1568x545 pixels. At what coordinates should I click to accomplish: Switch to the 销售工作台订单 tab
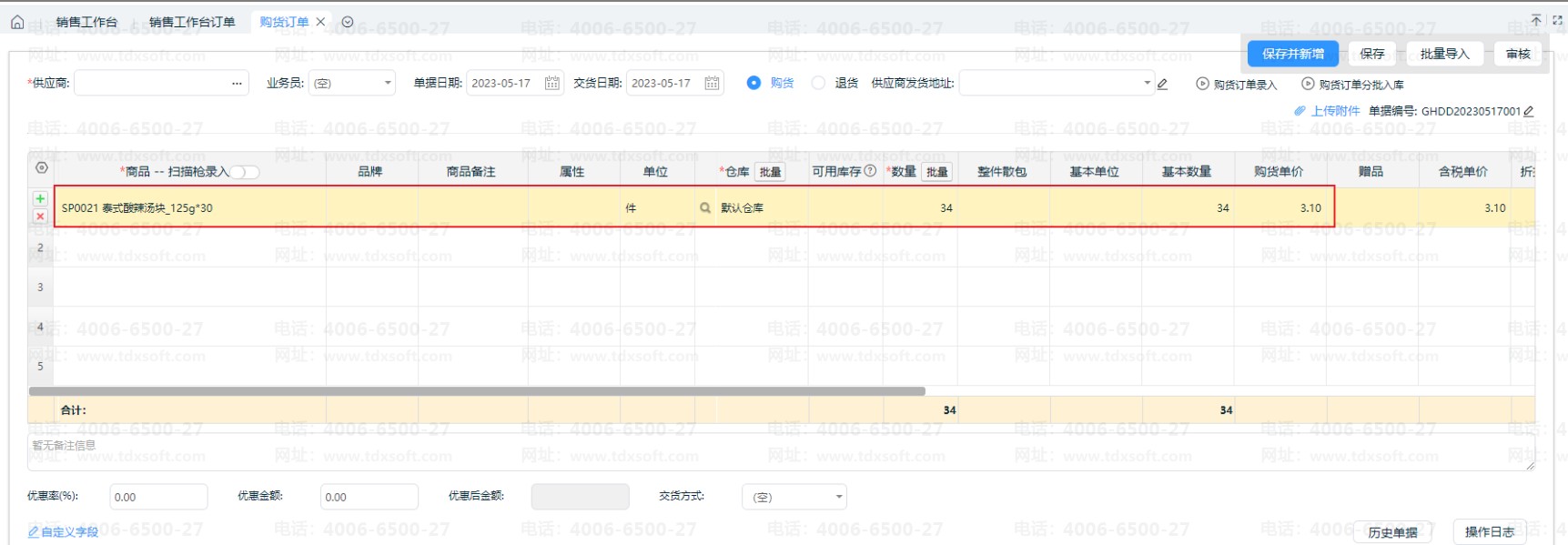point(192,22)
